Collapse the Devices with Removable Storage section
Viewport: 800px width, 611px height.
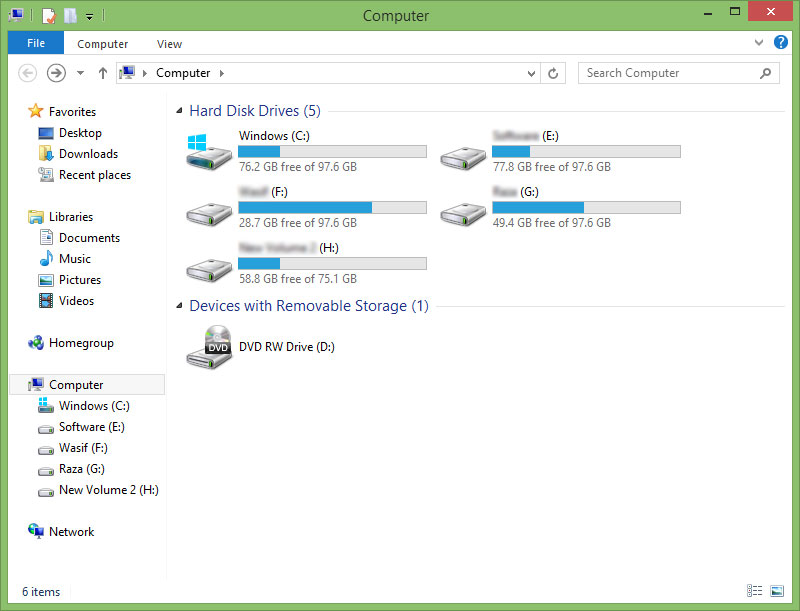pyautogui.click(x=180, y=306)
